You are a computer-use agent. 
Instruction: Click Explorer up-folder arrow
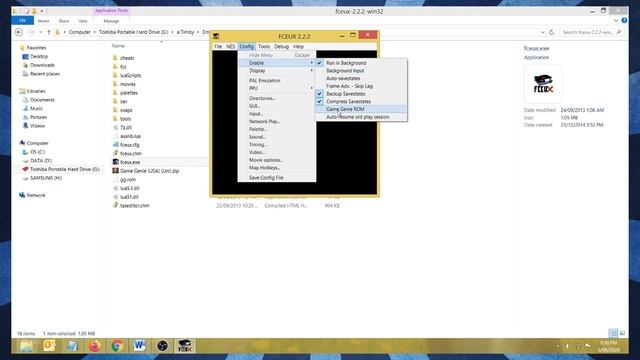click(49, 32)
